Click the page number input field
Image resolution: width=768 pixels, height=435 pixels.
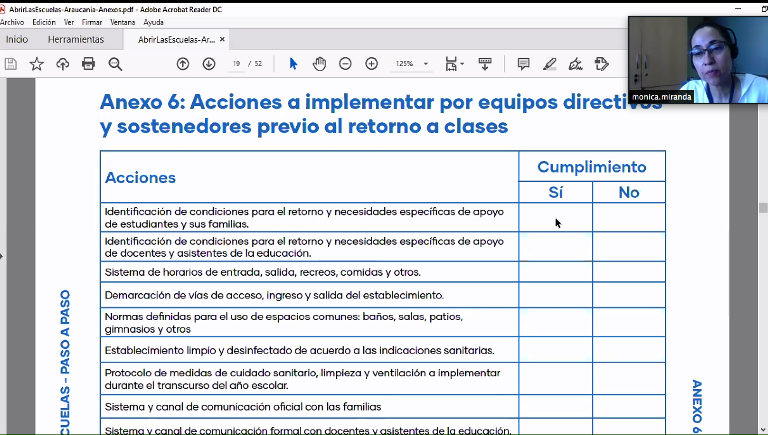click(237, 64)
